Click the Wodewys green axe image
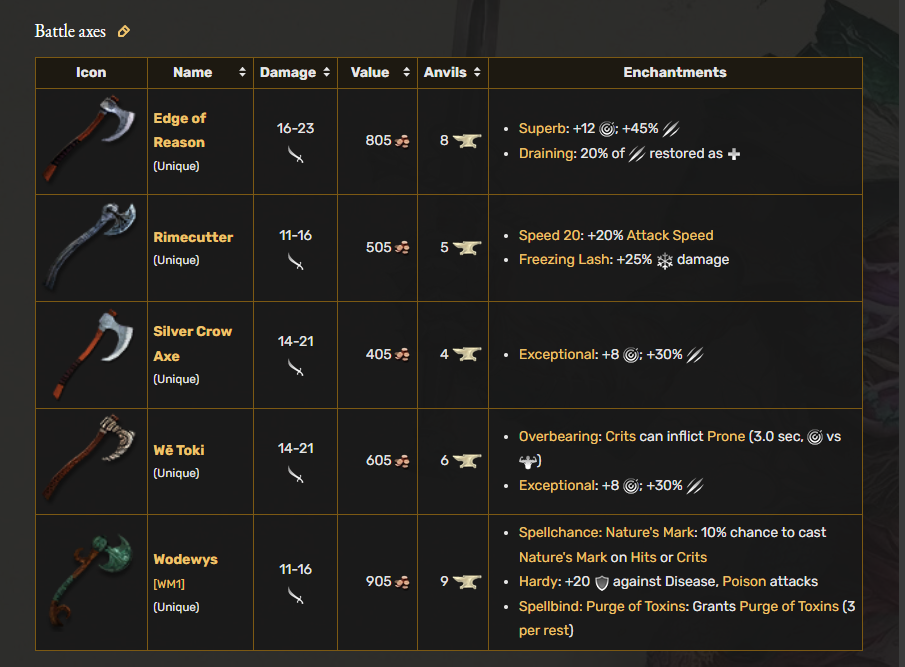The image size is (905, 667). pyautogui.click(x=91, y=582)
